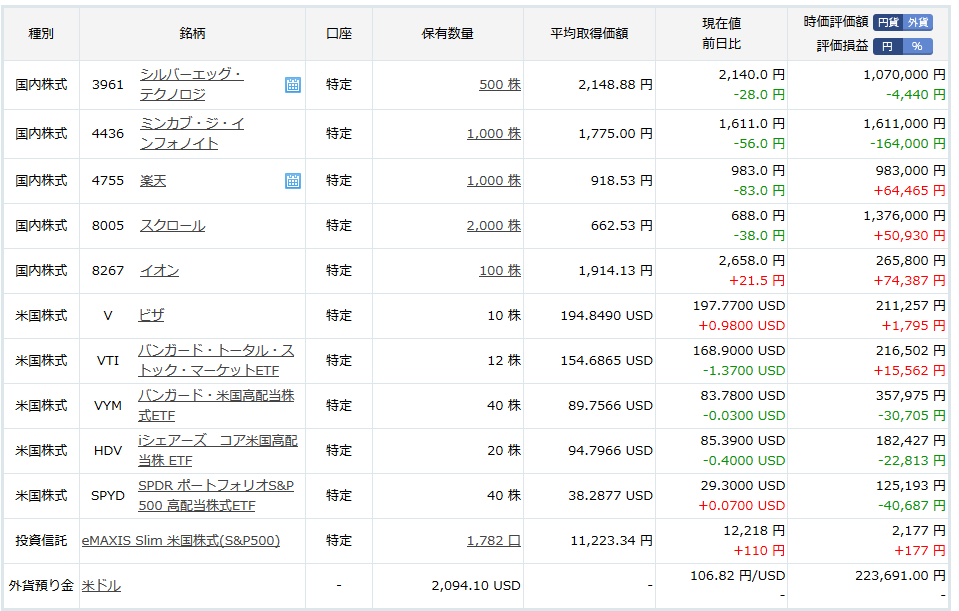Click the 投資信託 type cell
Image resolution: width=959 pixels, height=611 pixels.
pyautogui.click(x=41, y=541)
